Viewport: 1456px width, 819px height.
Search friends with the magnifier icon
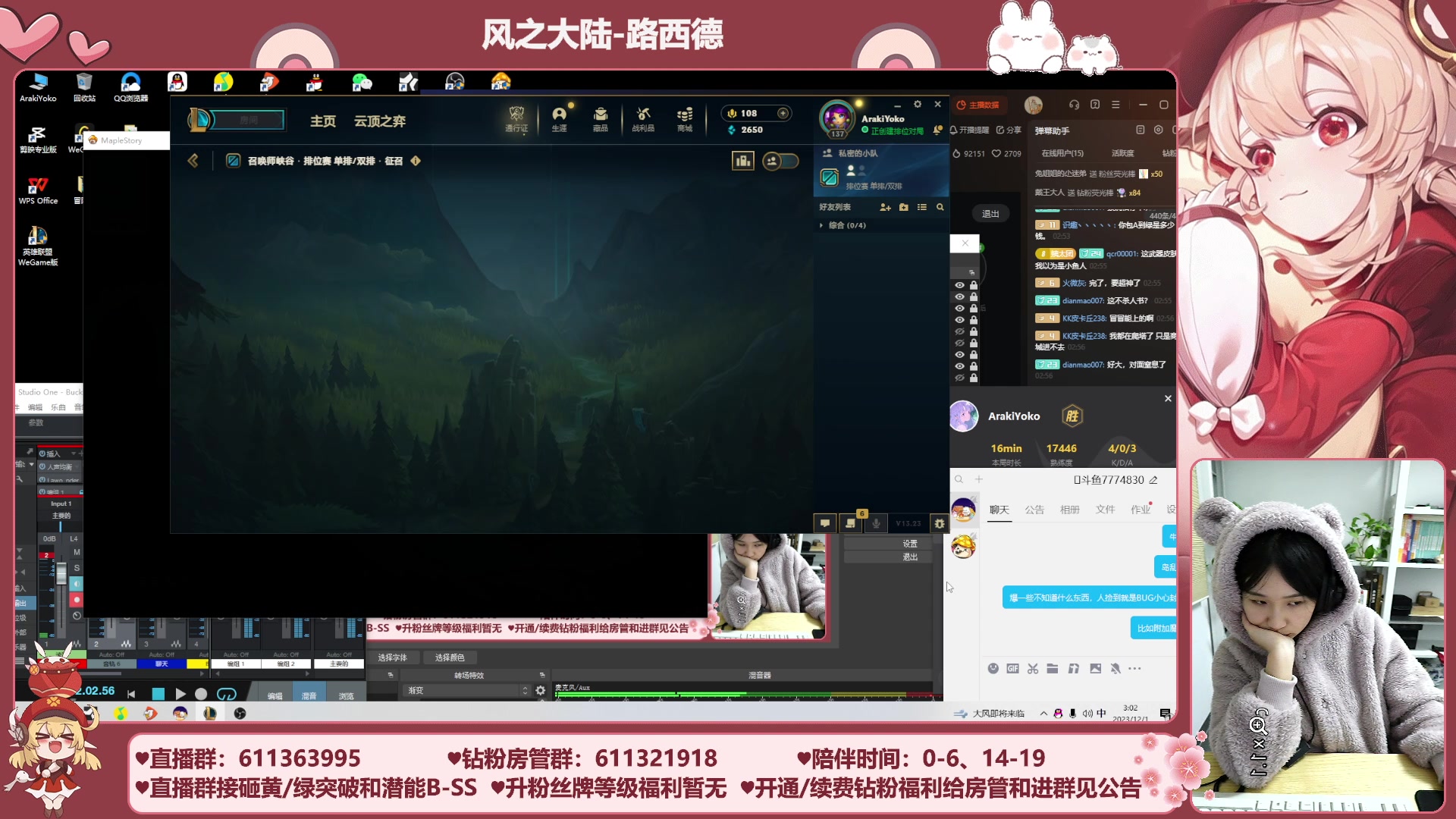(x=940, y=207)
